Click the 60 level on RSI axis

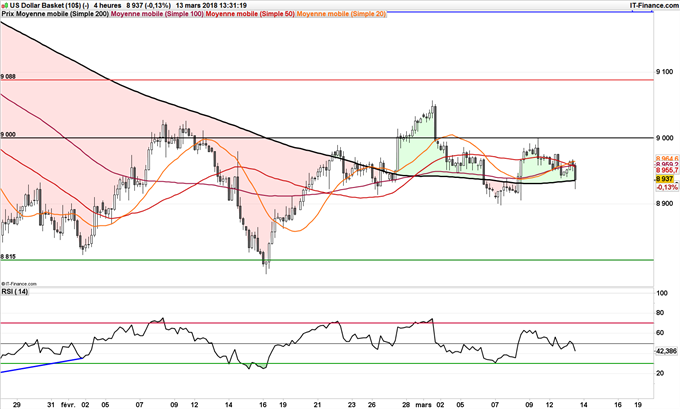(660, 333)
